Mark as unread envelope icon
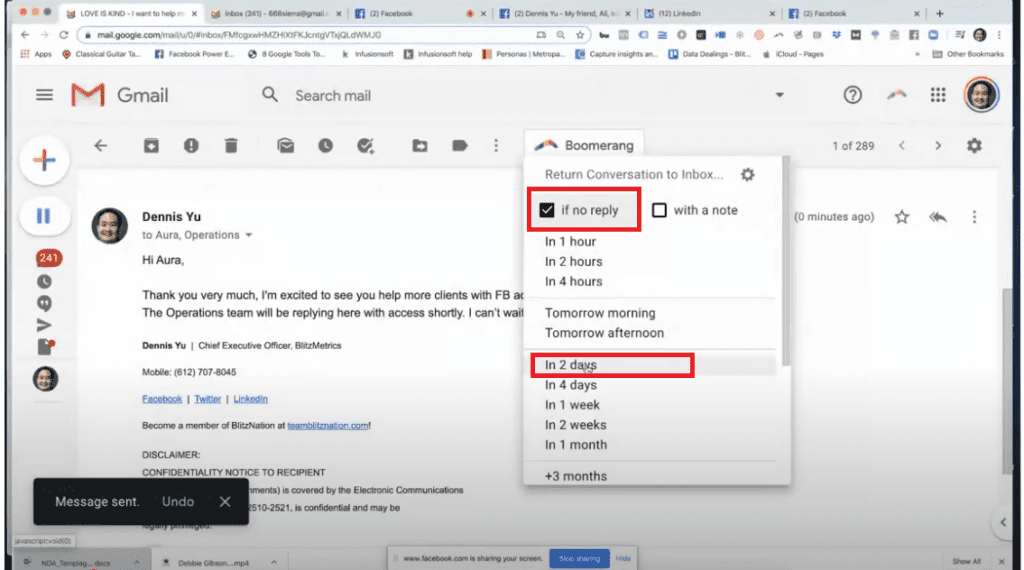This screenshot has height=570, width=1024. [x=285, y=146]
